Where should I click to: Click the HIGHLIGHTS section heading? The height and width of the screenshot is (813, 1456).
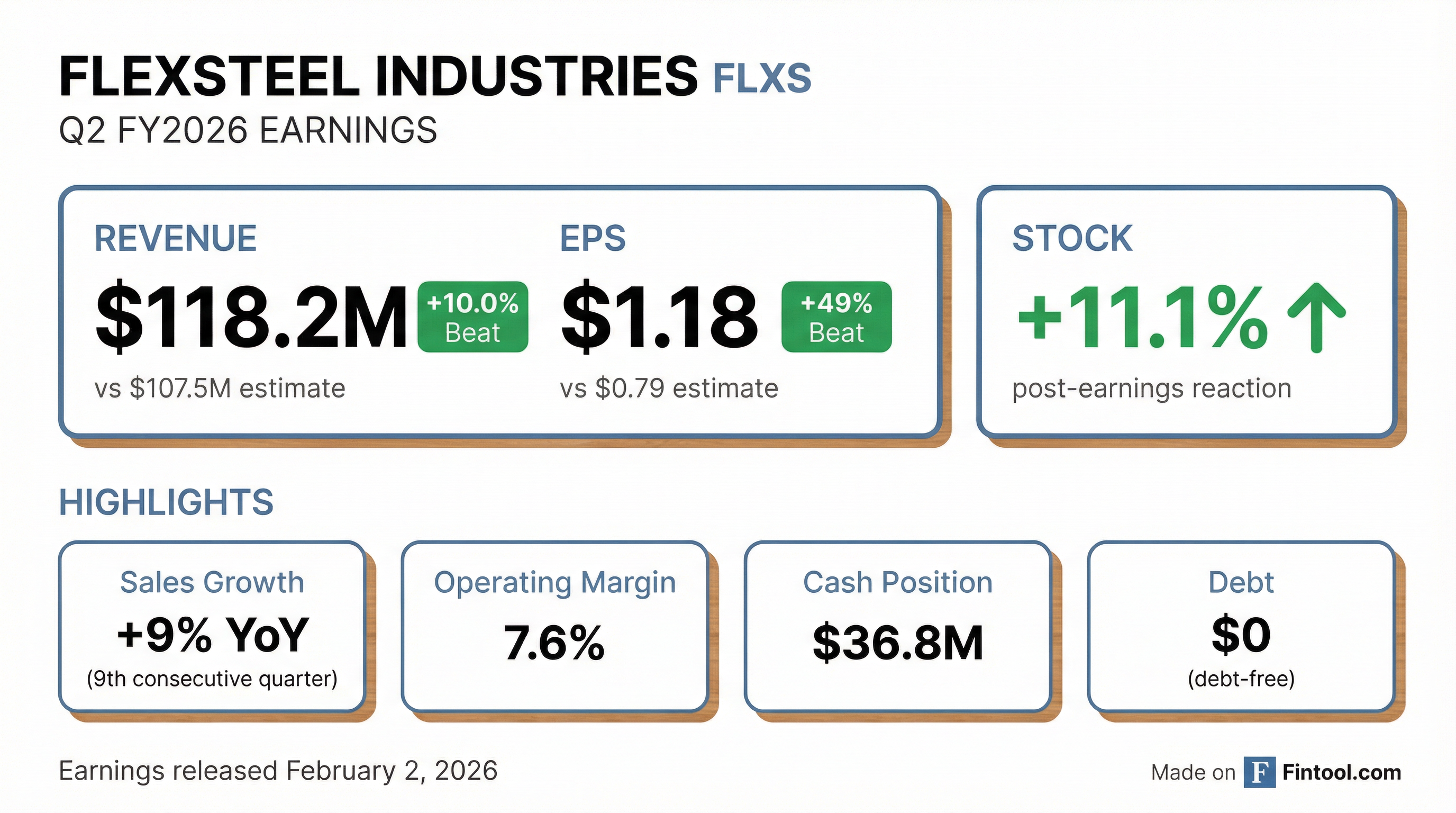tap(166, 502)
